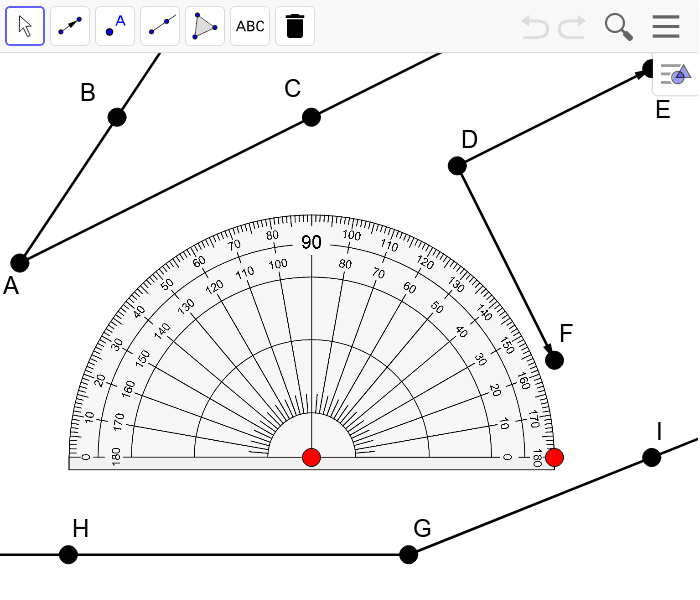Screen dimensions: 700x600
Task: Click point H
Action: 68,555
